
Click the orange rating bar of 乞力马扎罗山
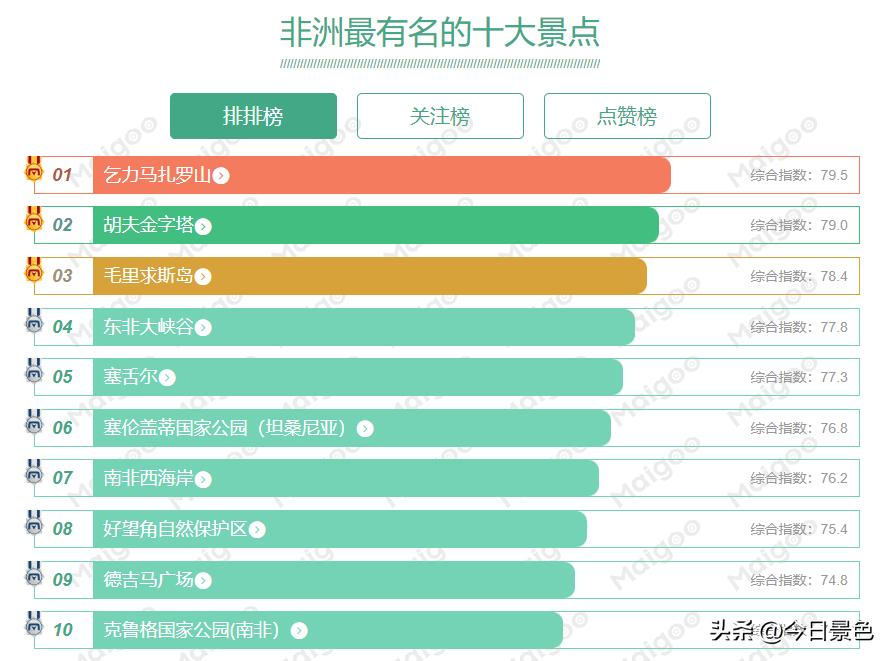click(400, 175)
